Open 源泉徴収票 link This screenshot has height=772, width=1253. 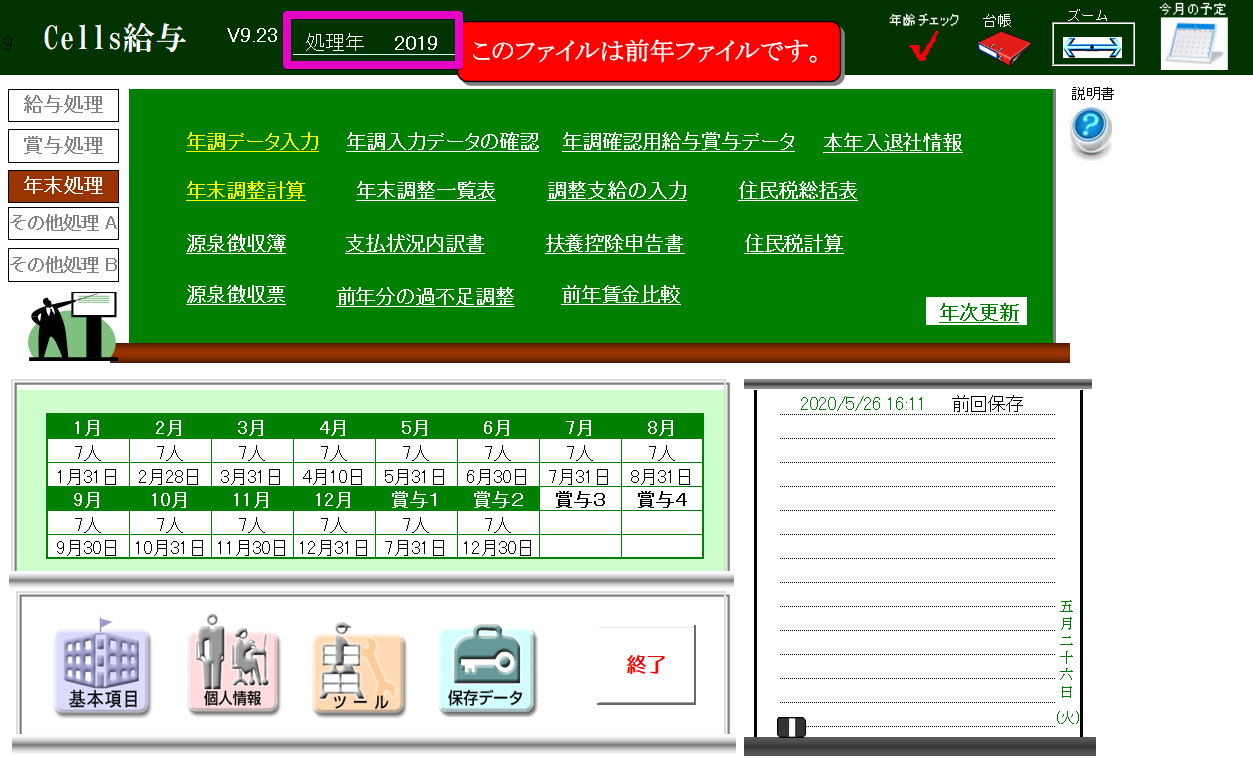tap(236, 295)
